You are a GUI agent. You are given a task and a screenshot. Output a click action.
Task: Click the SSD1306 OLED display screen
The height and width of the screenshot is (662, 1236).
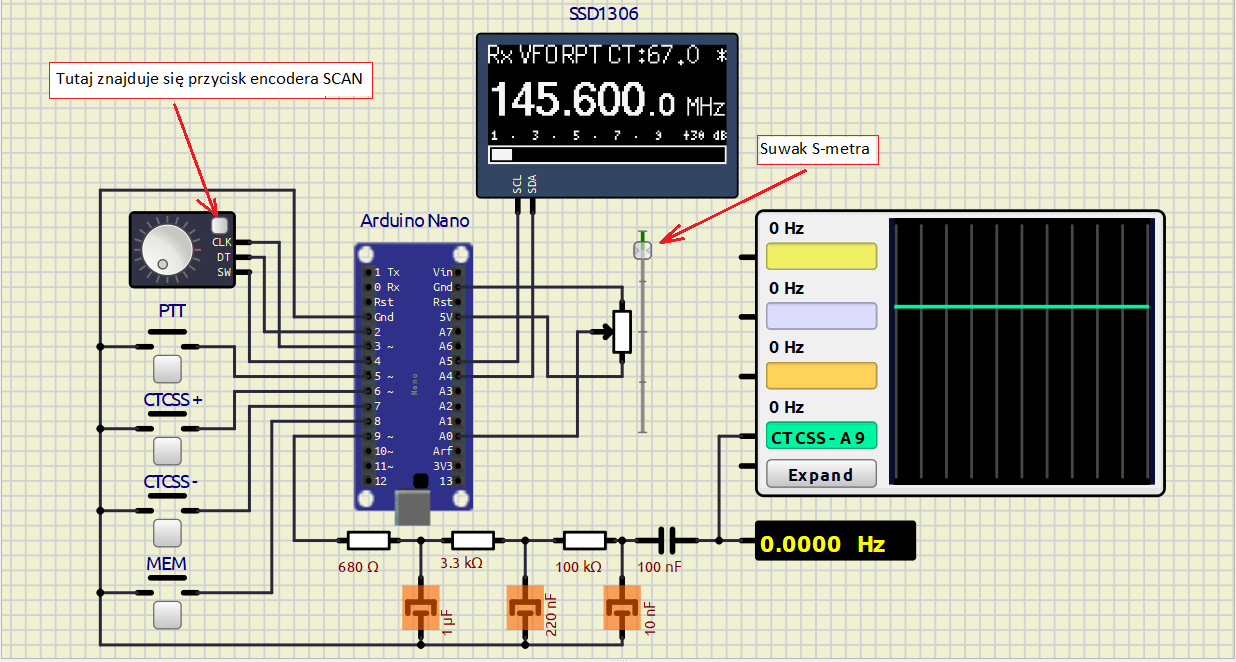607,104
